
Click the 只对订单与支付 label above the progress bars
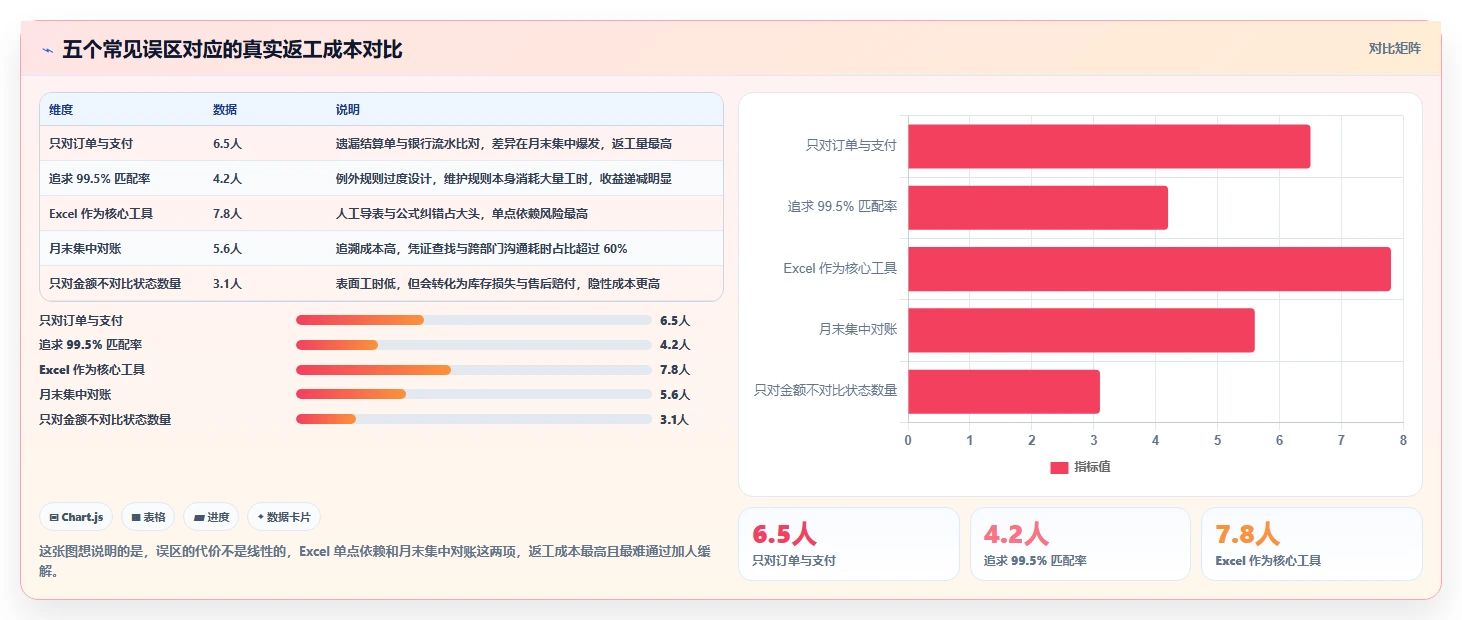[x=81, y=321]
